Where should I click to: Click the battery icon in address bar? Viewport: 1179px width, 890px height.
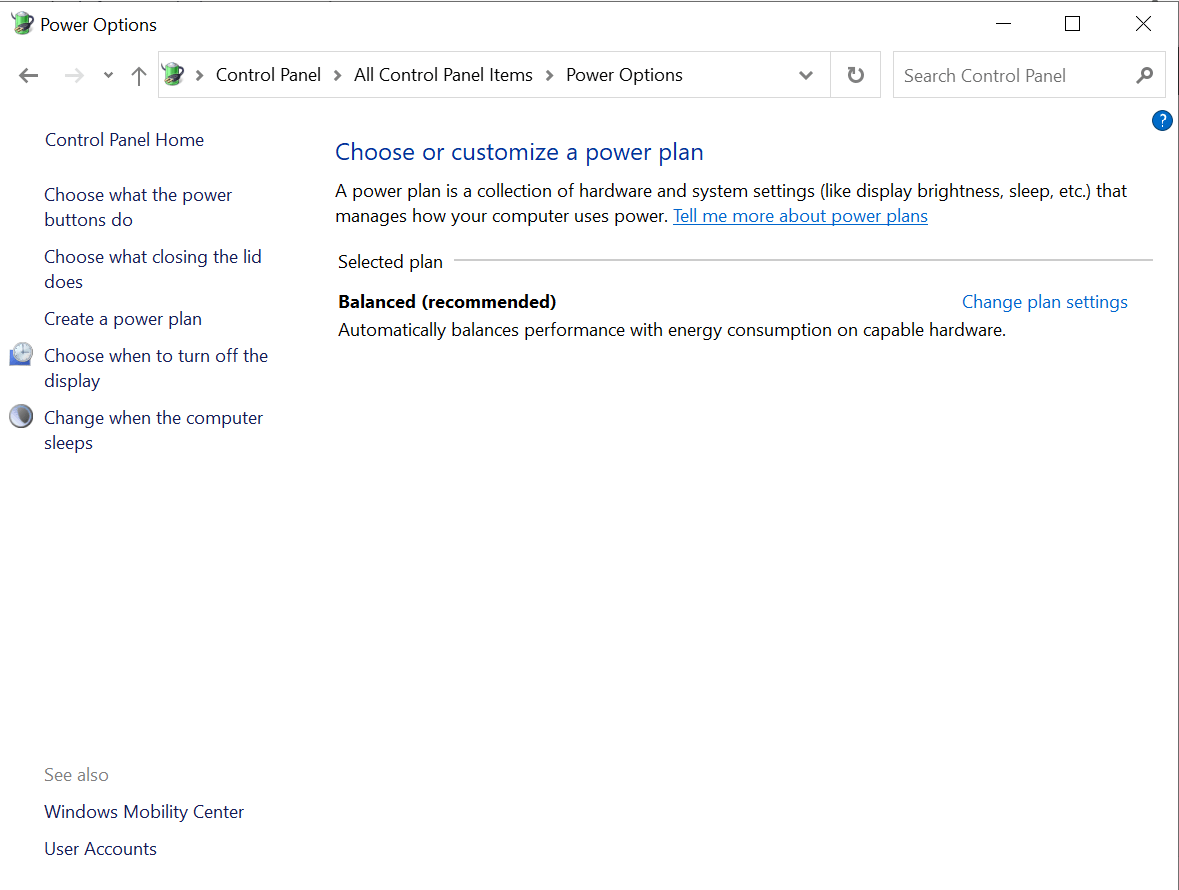(174, 75)
